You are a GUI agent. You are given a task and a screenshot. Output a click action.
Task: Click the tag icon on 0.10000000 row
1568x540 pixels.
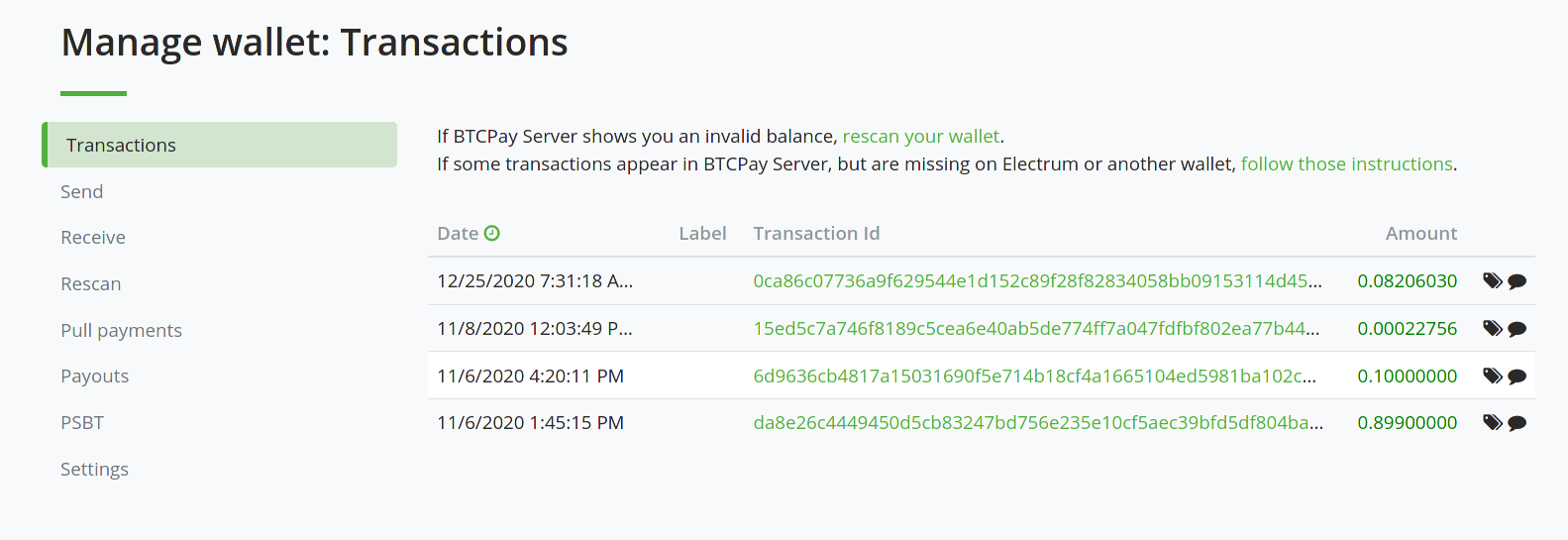[1492, 376]
